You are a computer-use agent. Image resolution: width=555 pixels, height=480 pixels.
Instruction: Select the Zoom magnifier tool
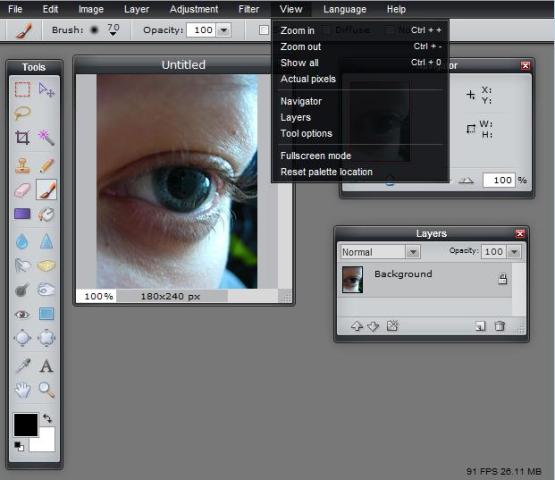click(x=46, y=390)
